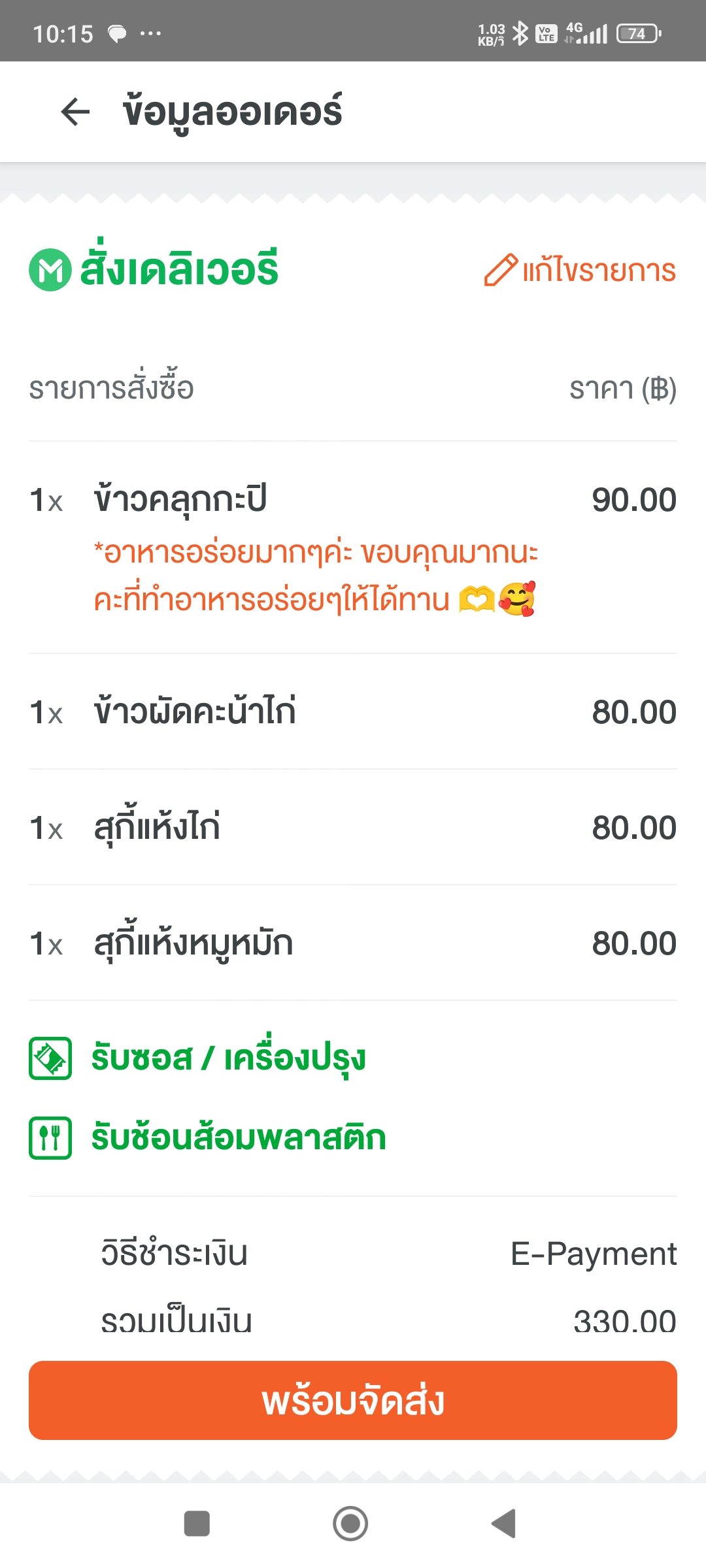Tap the รับช้อนส้อมพลาสติก label
The width and height of the screenshot is (706, 1568).
239,1138
